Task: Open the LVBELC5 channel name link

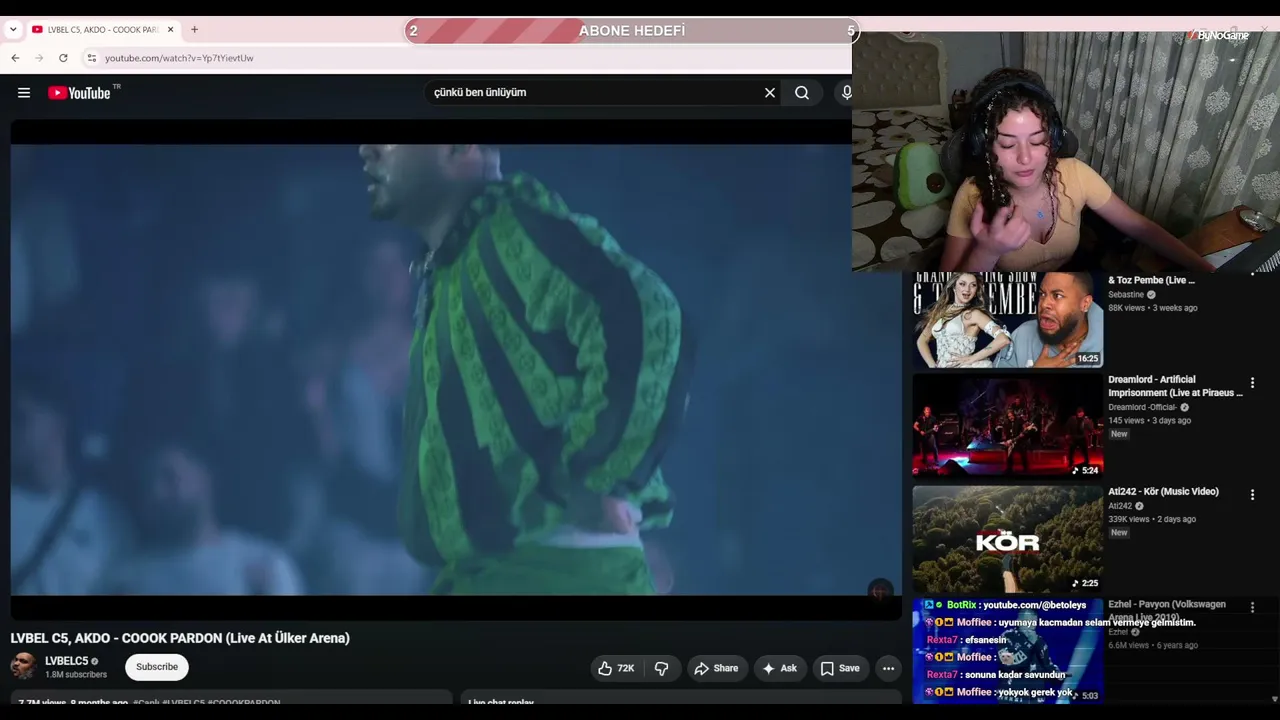Action: (66, 661)
